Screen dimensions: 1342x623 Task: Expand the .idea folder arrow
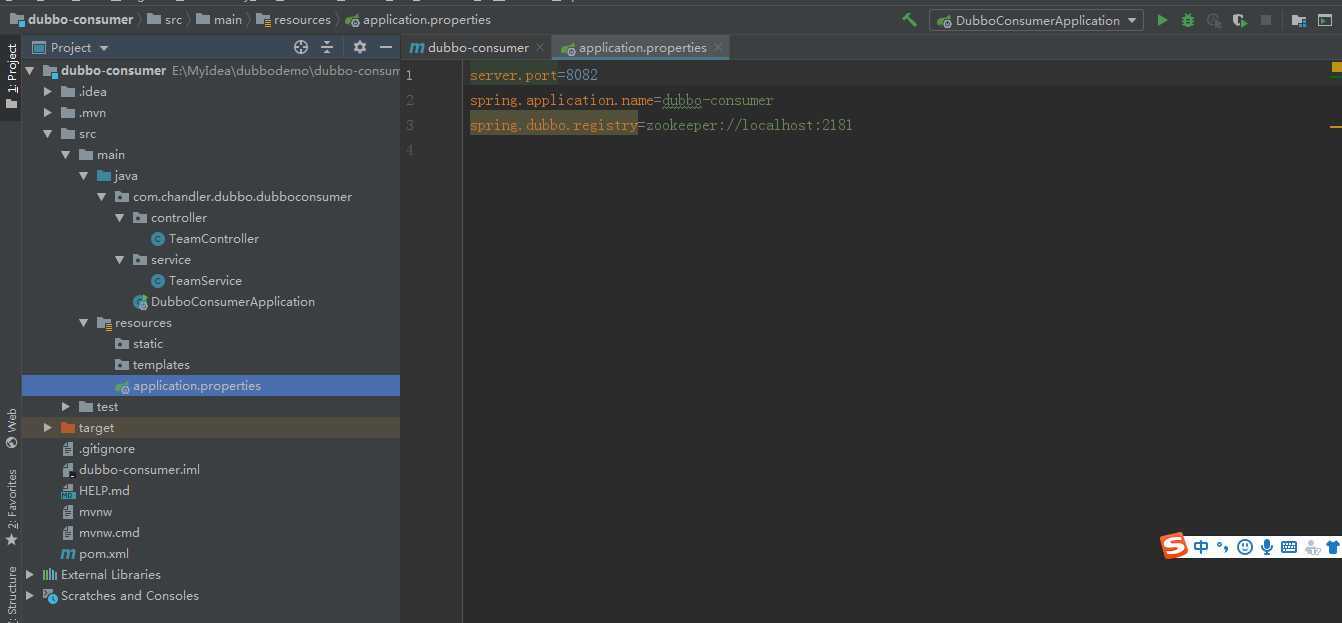48,91
